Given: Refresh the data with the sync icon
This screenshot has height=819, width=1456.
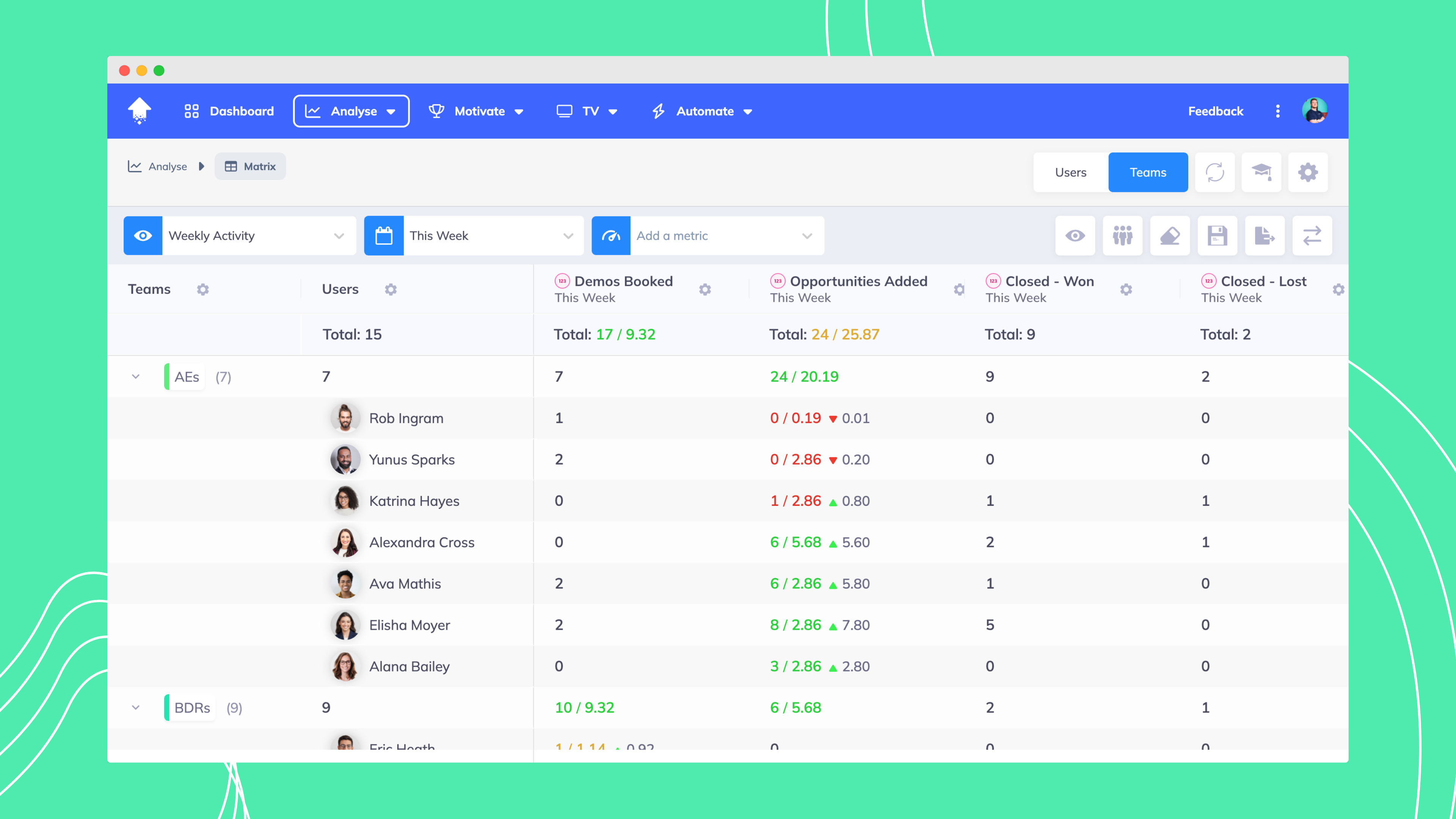Looking at the screenshot, I should (x=1214, y=172).
